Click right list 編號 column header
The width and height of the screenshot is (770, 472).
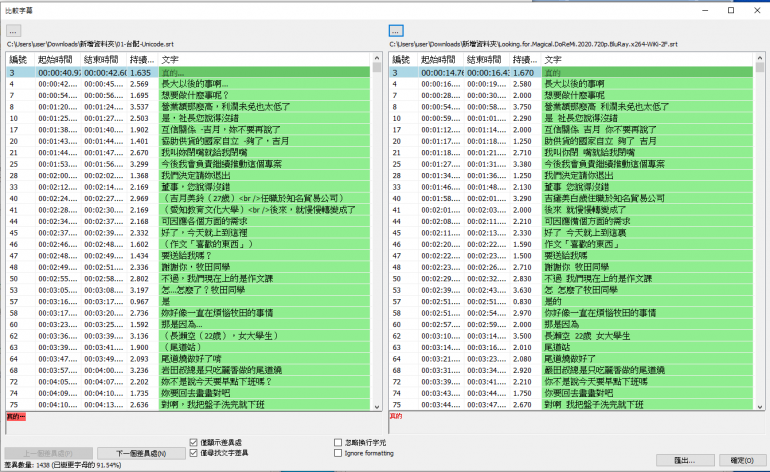(x=403, y=59)
